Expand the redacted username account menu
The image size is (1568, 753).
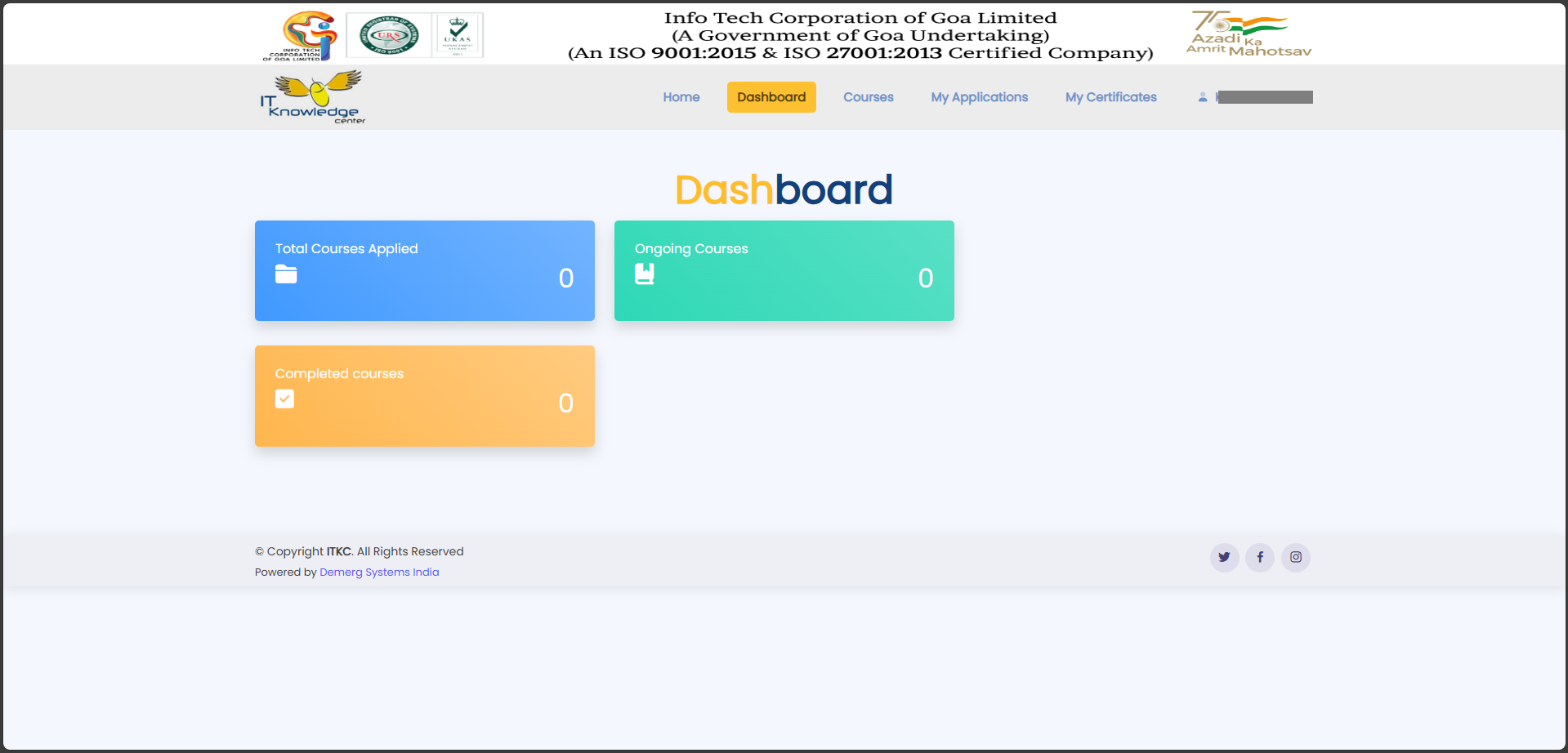click(x=1264, y=97)
